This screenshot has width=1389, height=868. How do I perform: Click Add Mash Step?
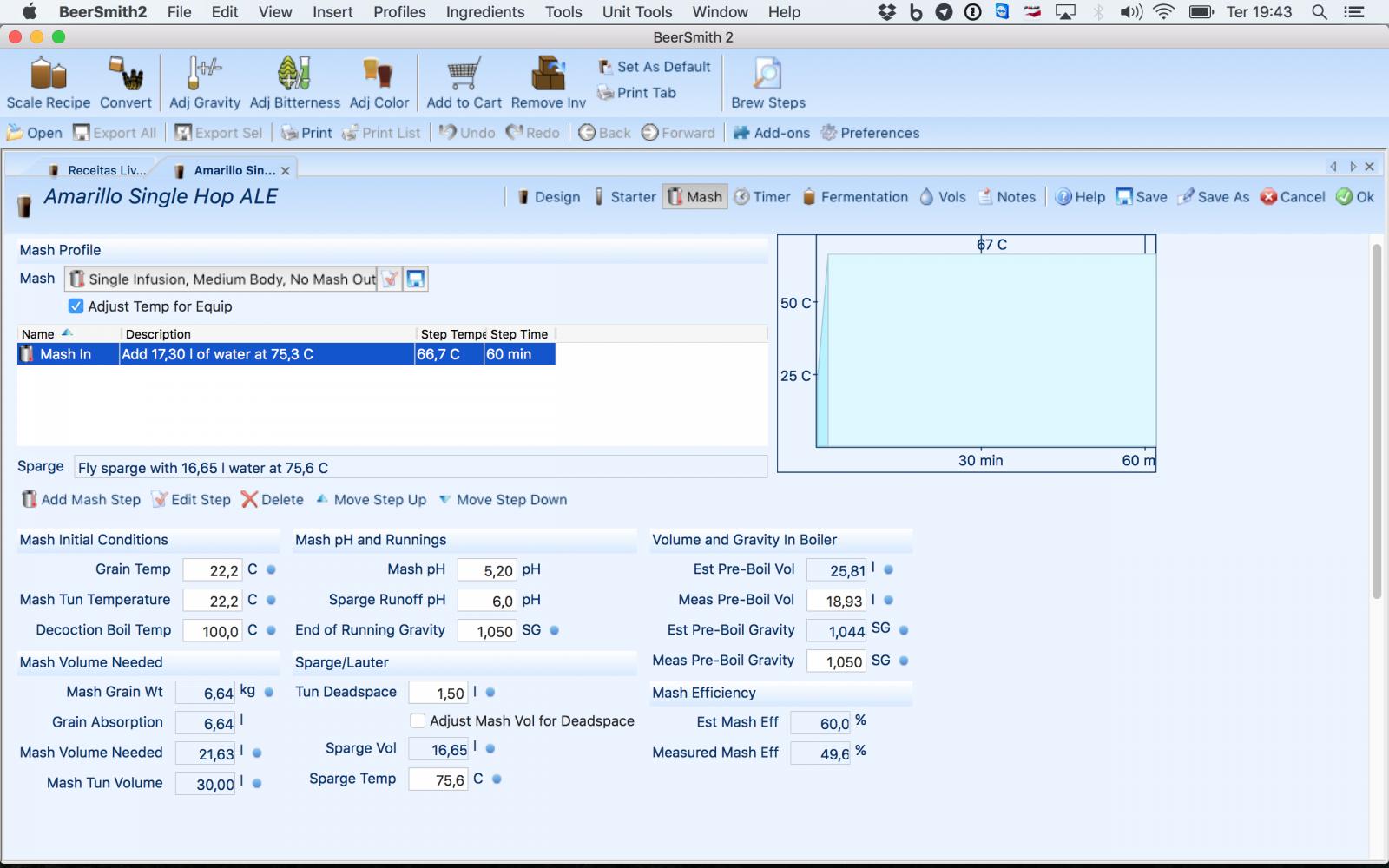(x=81, y=500)
